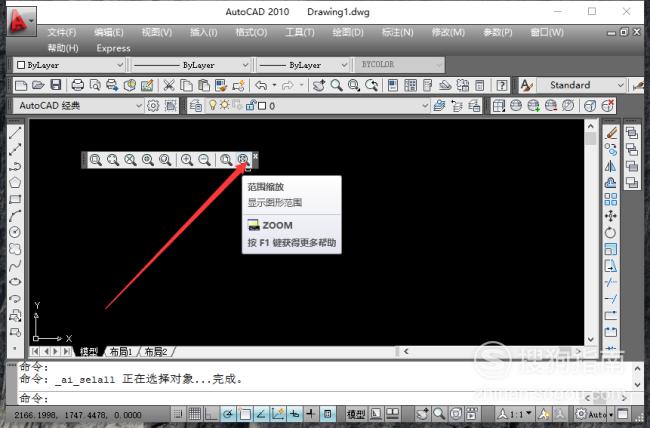650x428 pixels.
Task: Click the coordinates display in status bar
Action: pos(78,415)
